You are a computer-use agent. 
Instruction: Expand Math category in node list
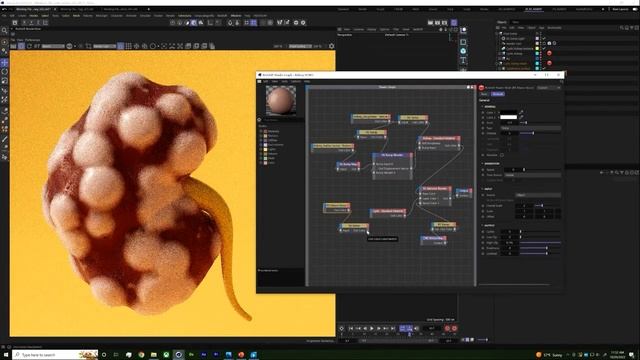coord(261,158)
